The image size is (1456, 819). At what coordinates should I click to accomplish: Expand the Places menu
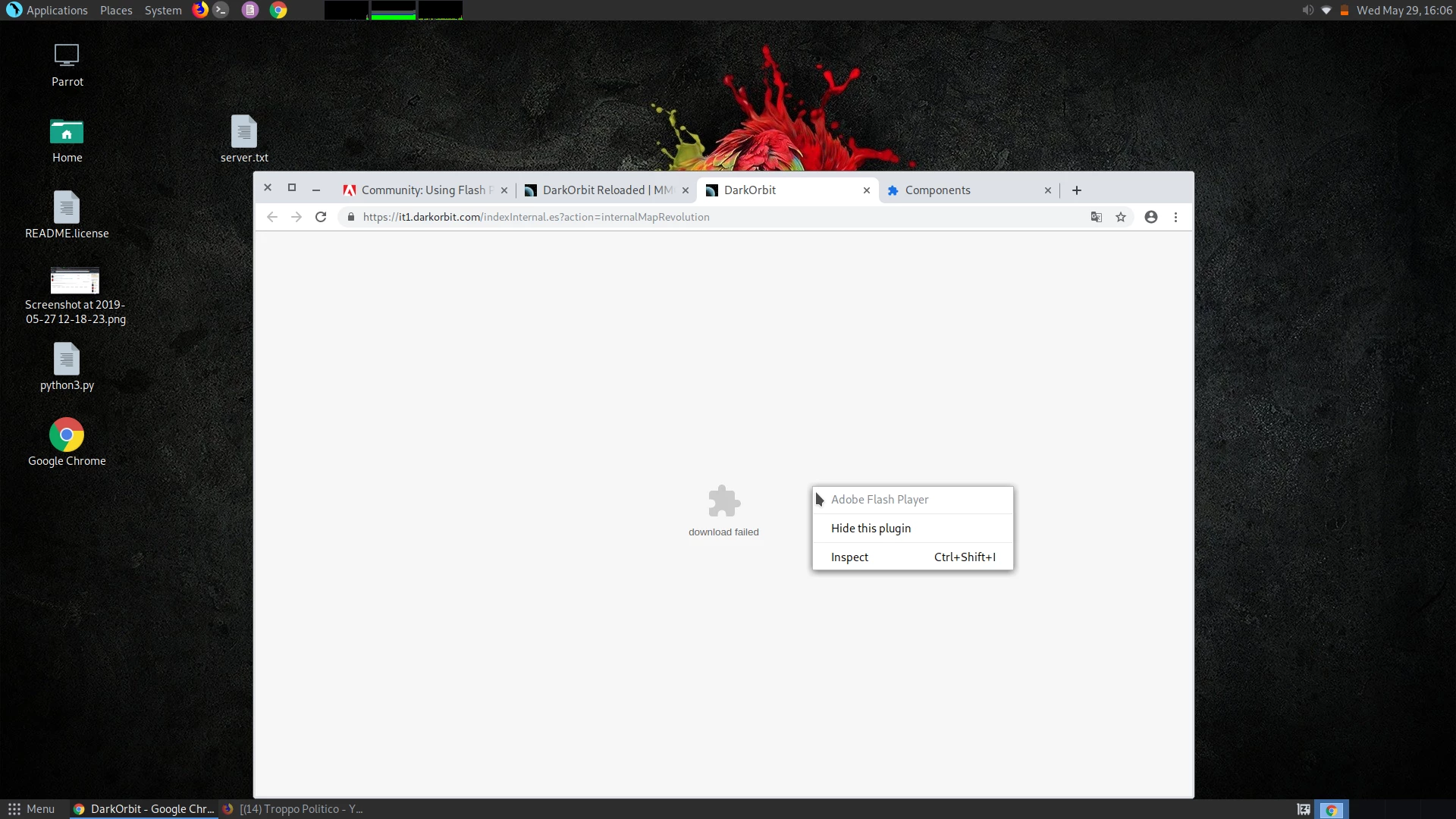pyautogui.click(x=116, y=10)
